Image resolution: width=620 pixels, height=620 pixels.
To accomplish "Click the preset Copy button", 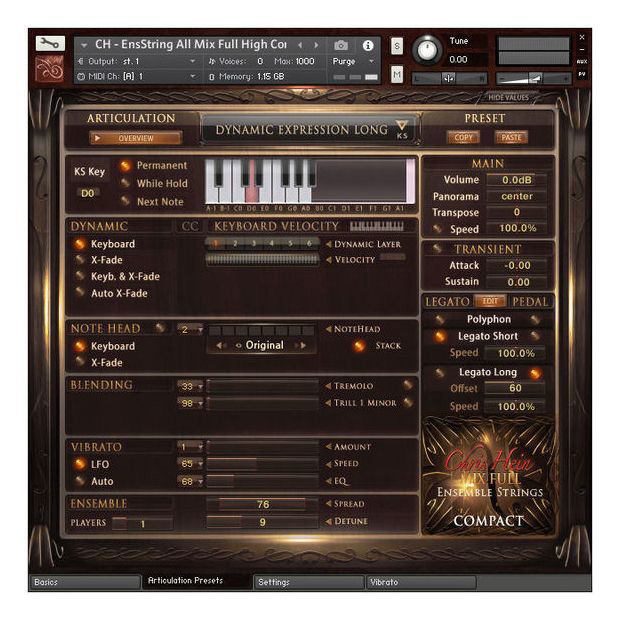I will [463, 138].
